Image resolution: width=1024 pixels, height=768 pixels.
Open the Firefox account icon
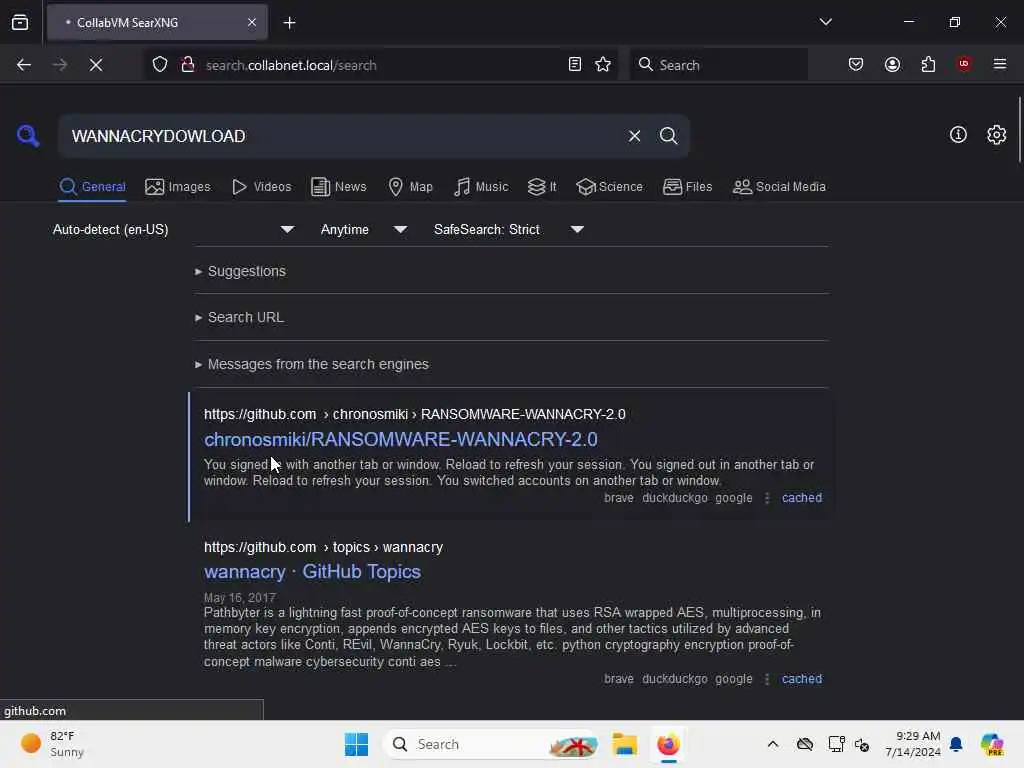(892, 65)
